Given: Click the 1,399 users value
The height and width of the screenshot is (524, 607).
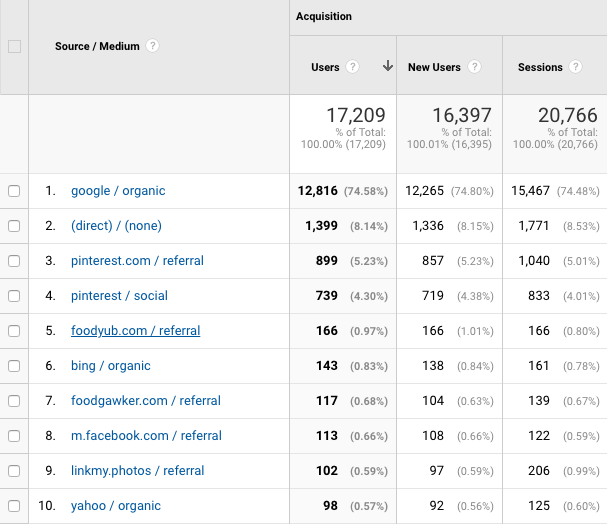Looking at the screenshot, I should coord(321,226).
